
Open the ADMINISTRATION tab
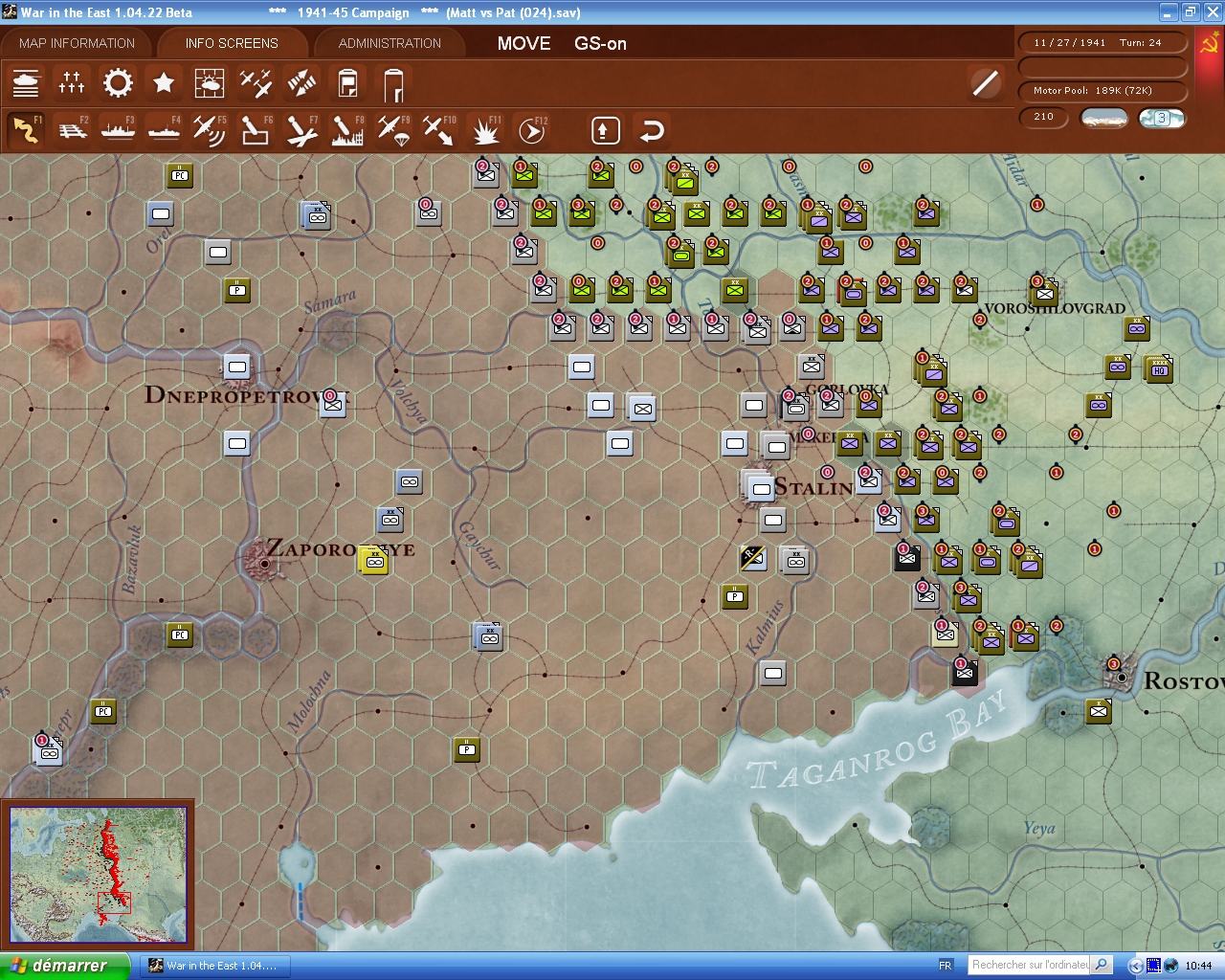pyautogui.click(x=390, y=43)
